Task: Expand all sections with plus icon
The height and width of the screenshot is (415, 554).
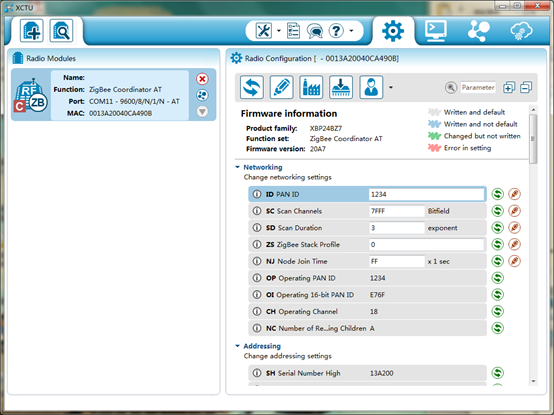Action: [x=509, y=87]
